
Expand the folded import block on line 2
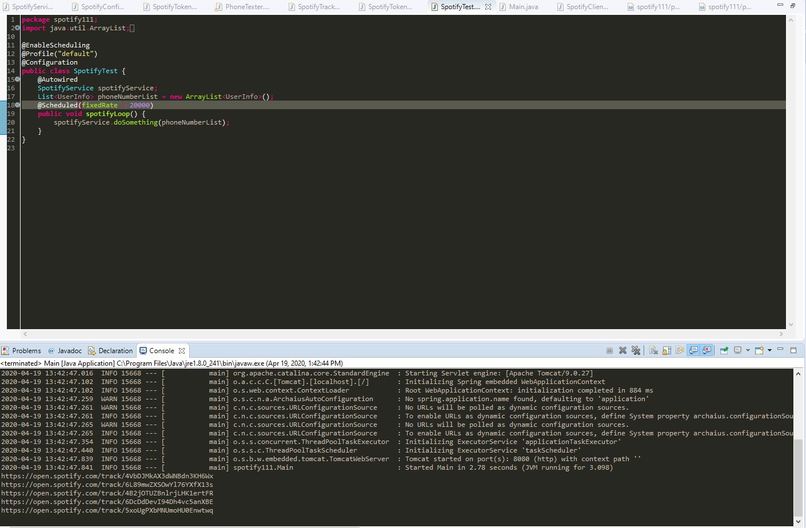(x=17, y=28)
